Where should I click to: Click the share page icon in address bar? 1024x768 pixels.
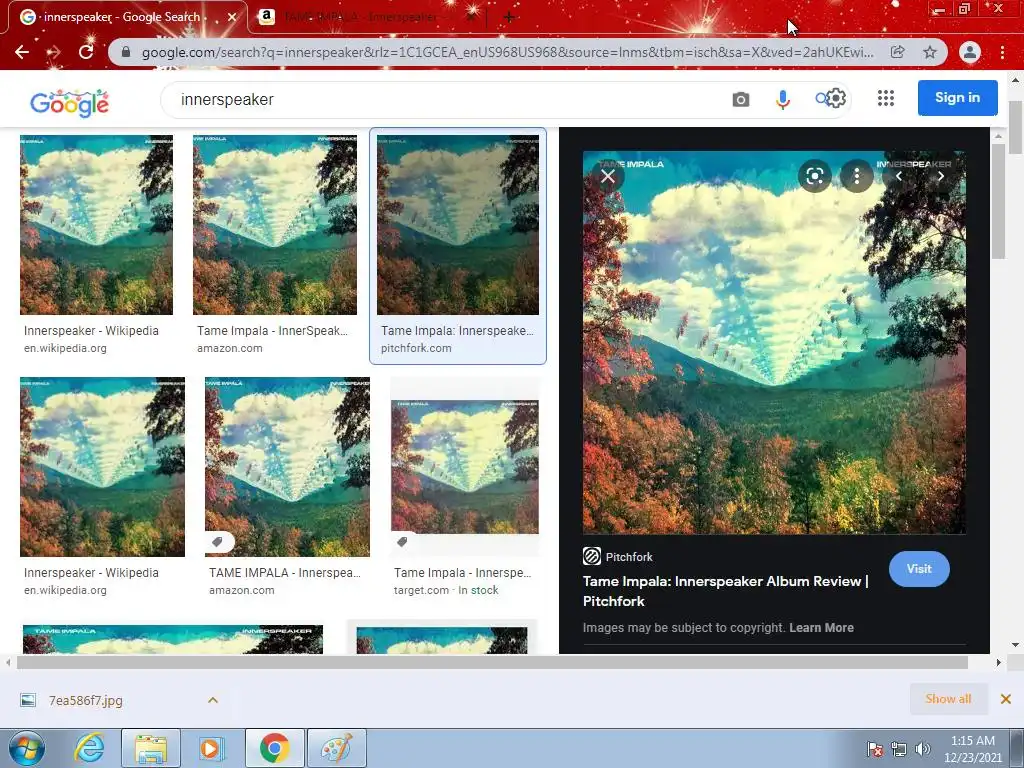point(898,52)
